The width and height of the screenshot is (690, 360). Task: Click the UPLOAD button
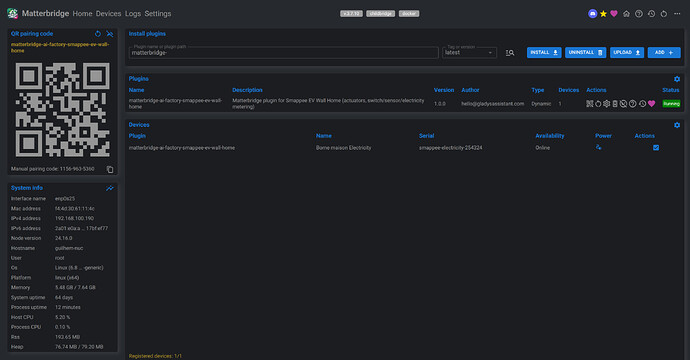point(627,52)
